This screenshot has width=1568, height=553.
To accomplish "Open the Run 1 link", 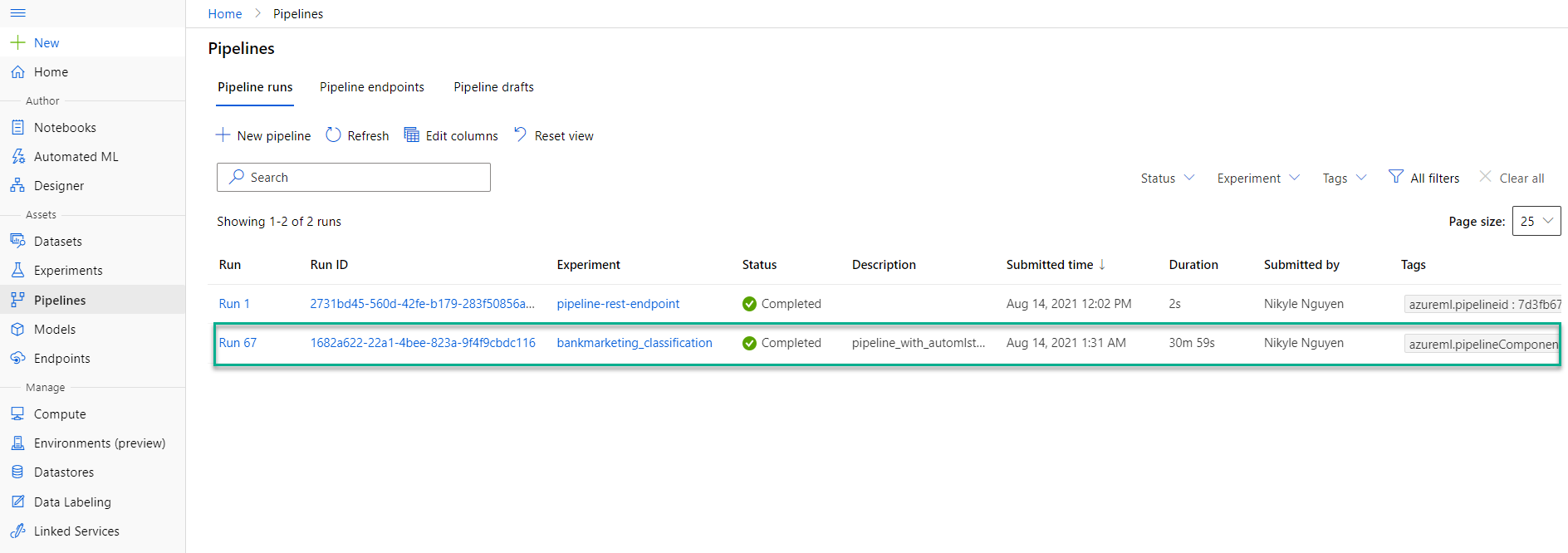I will point(234,304).
